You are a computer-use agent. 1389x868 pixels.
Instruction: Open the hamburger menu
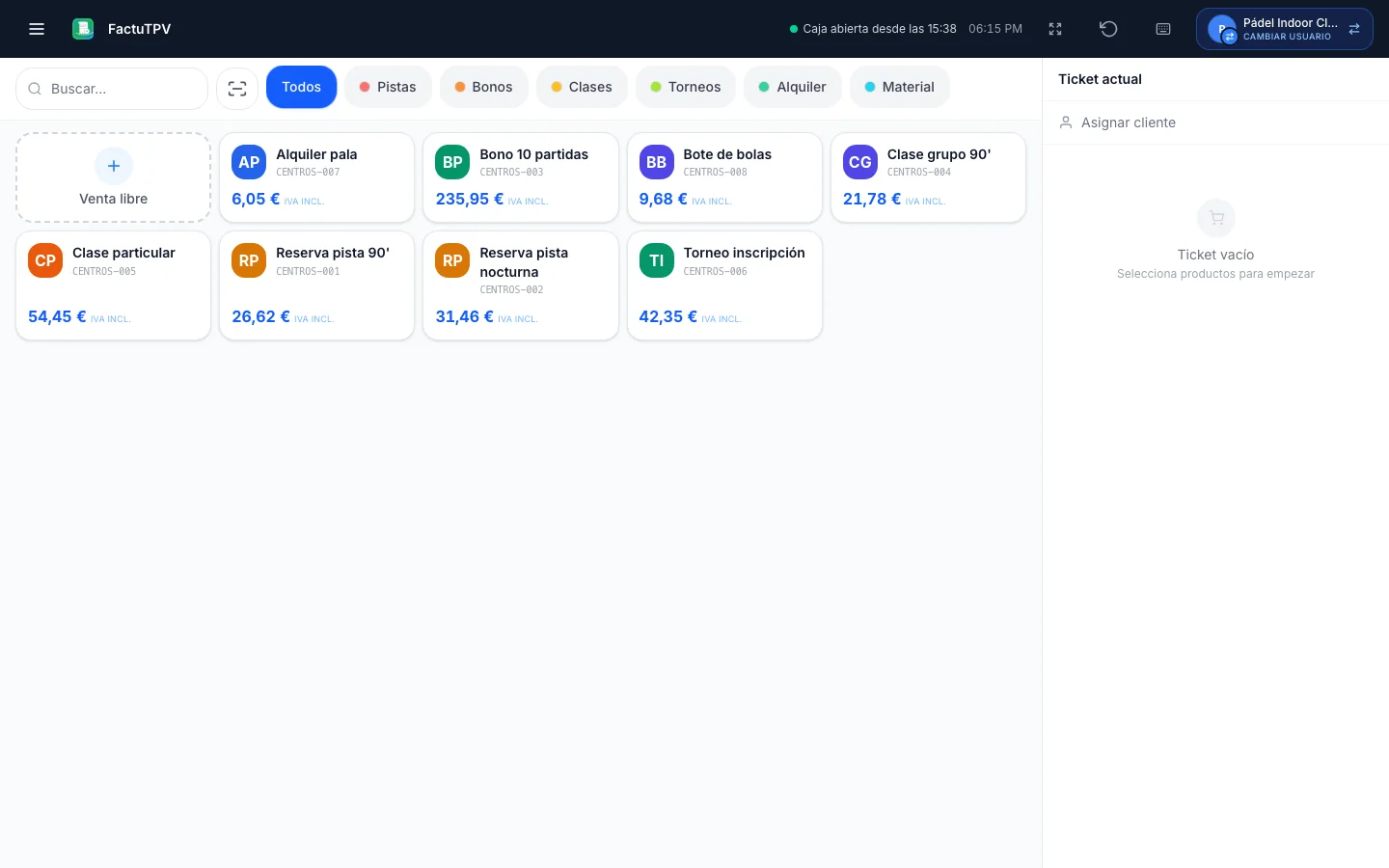click(37, 29)
